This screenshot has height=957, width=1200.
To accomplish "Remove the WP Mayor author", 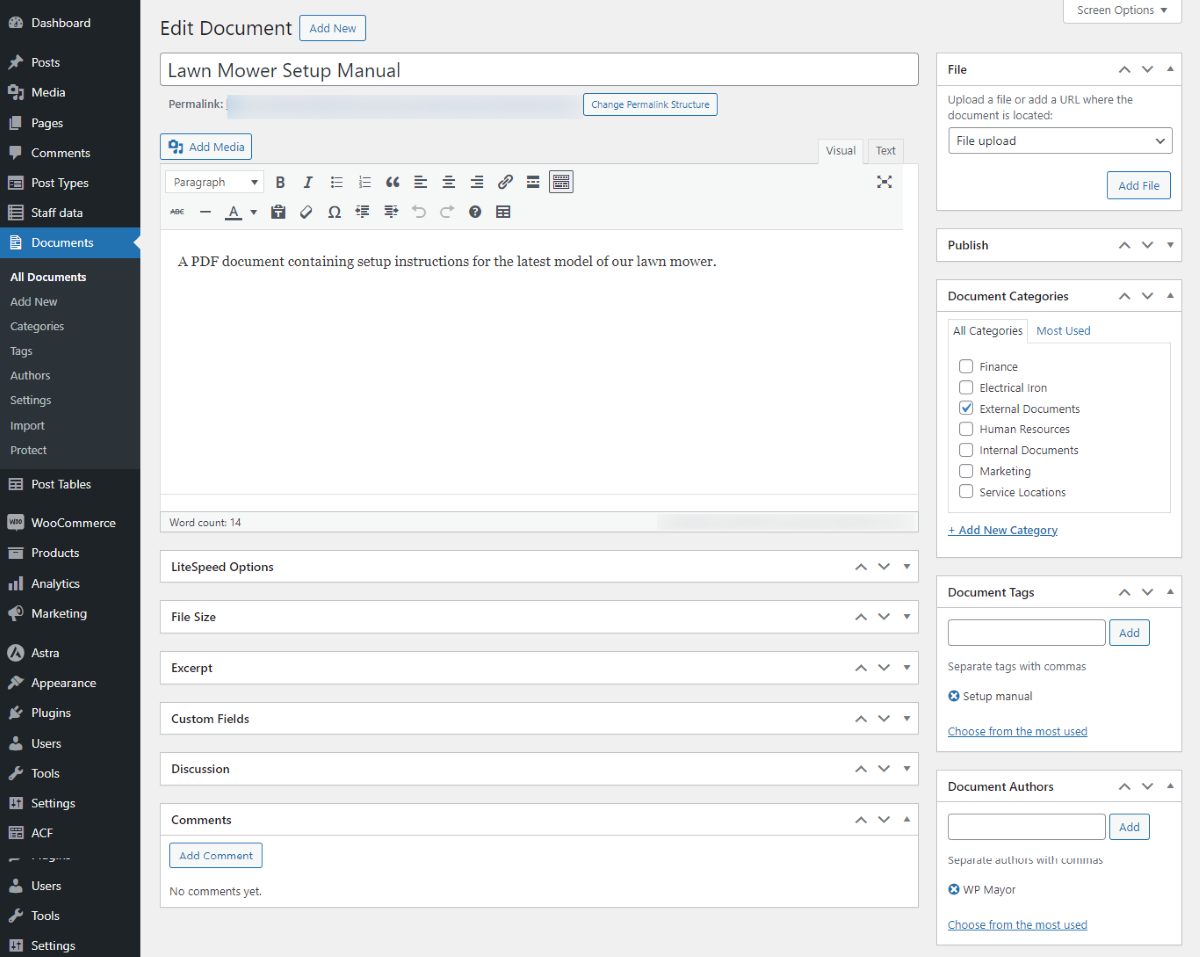I will coord(954,889).
